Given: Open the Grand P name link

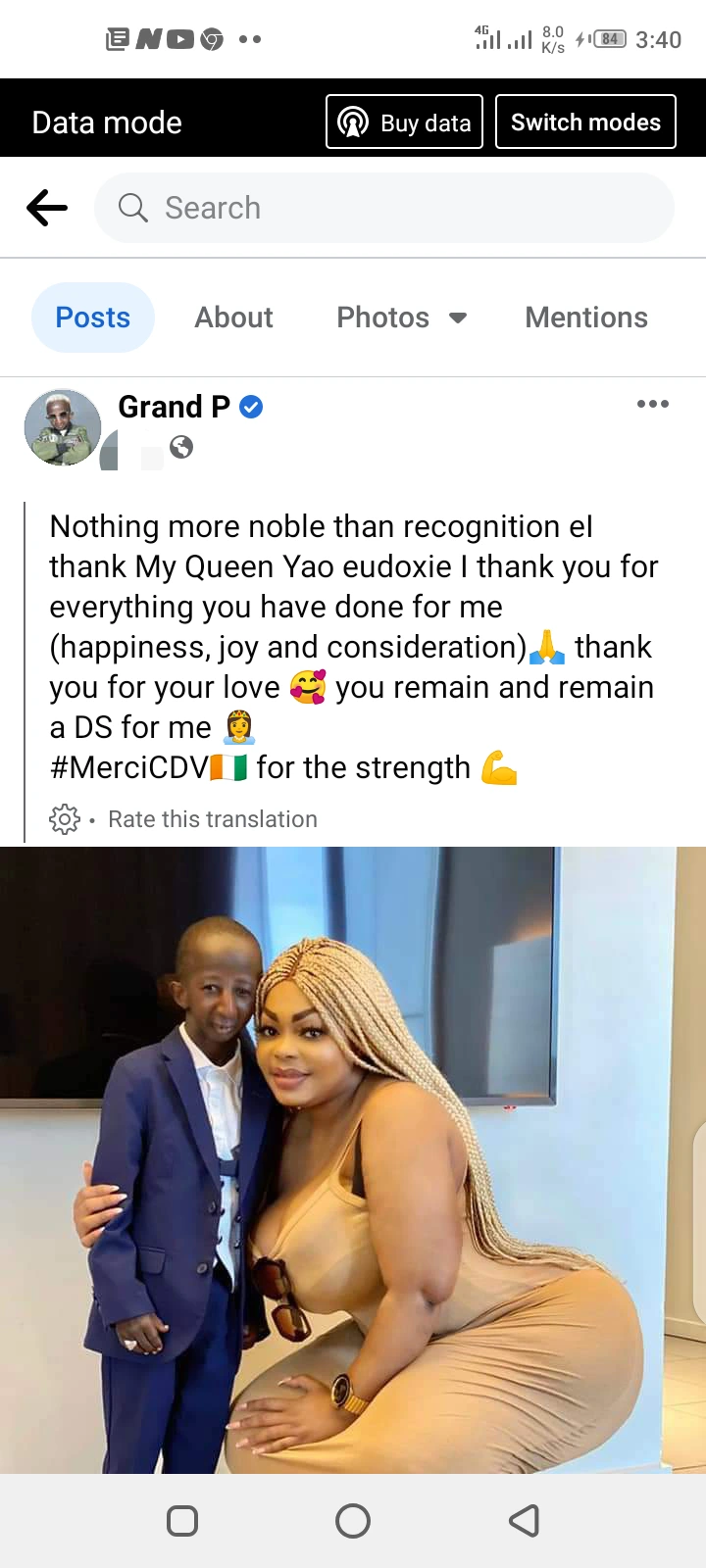Looking at the screenshot, I should tap(174, 407).
